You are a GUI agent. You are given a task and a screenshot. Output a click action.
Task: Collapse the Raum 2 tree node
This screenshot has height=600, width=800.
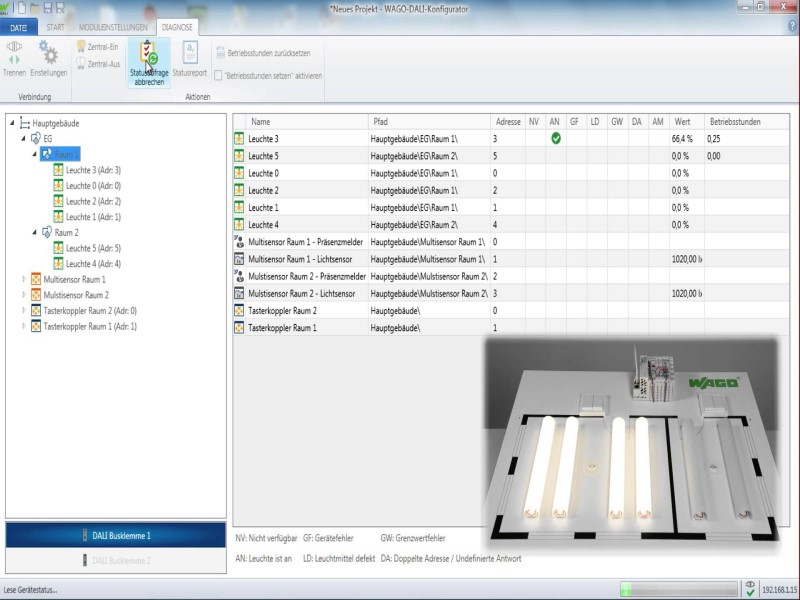(35, 232)
